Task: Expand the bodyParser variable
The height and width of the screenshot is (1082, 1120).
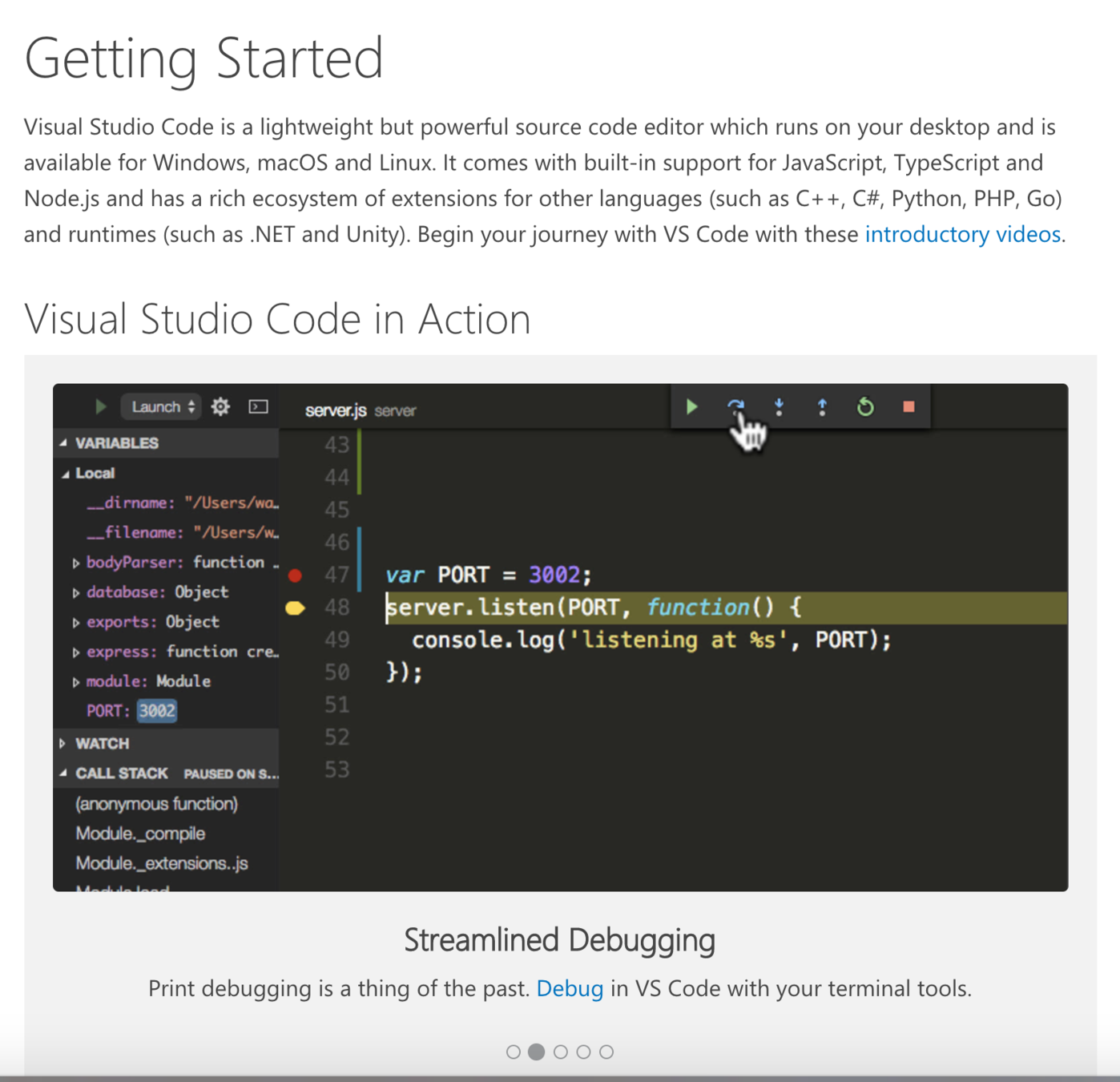Action: (75, 563)
